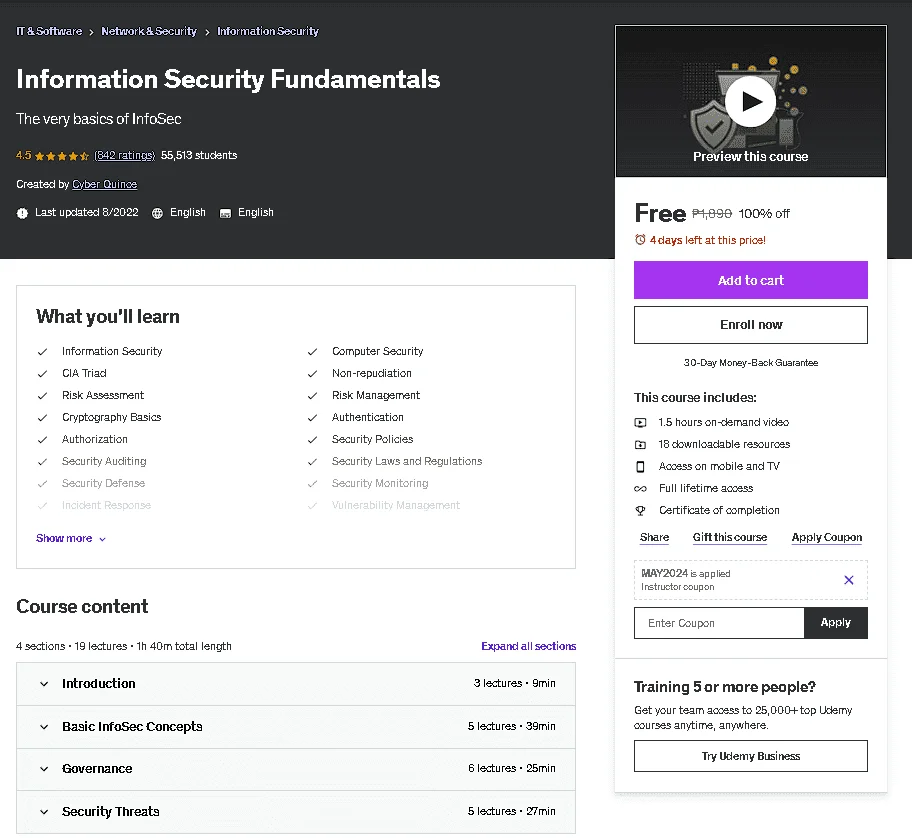Screen dimensions: 912x838
Task: Expand all course sections
Action: tap(528, 646)
